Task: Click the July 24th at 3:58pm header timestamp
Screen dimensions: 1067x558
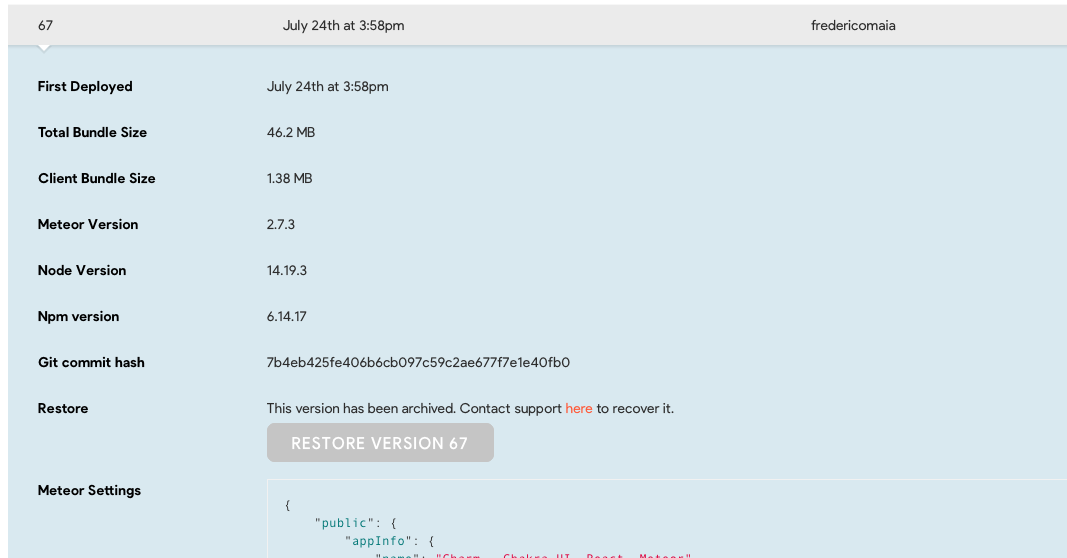Action: [344, 25]
